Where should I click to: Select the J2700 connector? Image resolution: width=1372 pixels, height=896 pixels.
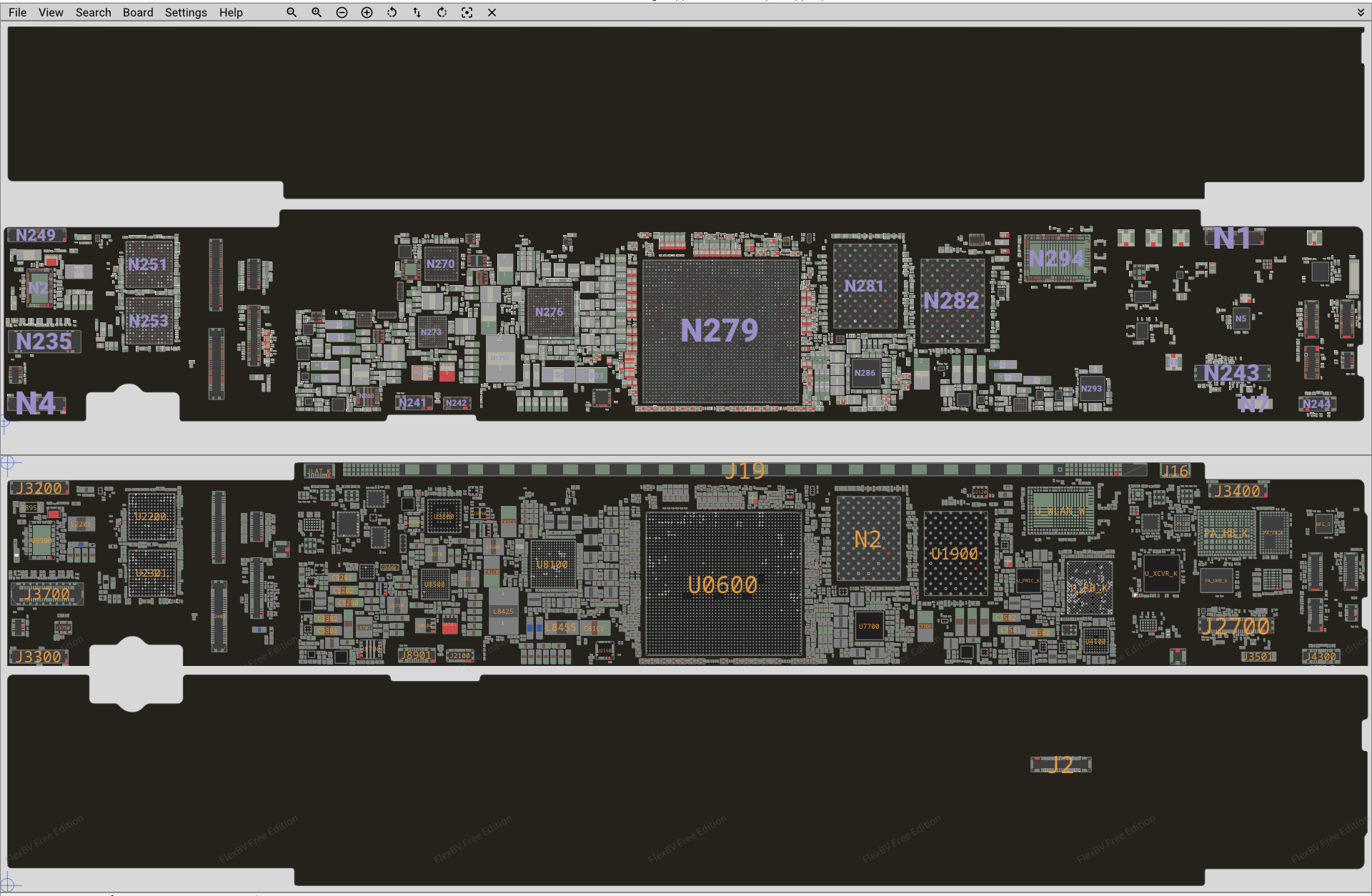[1235, 626]
